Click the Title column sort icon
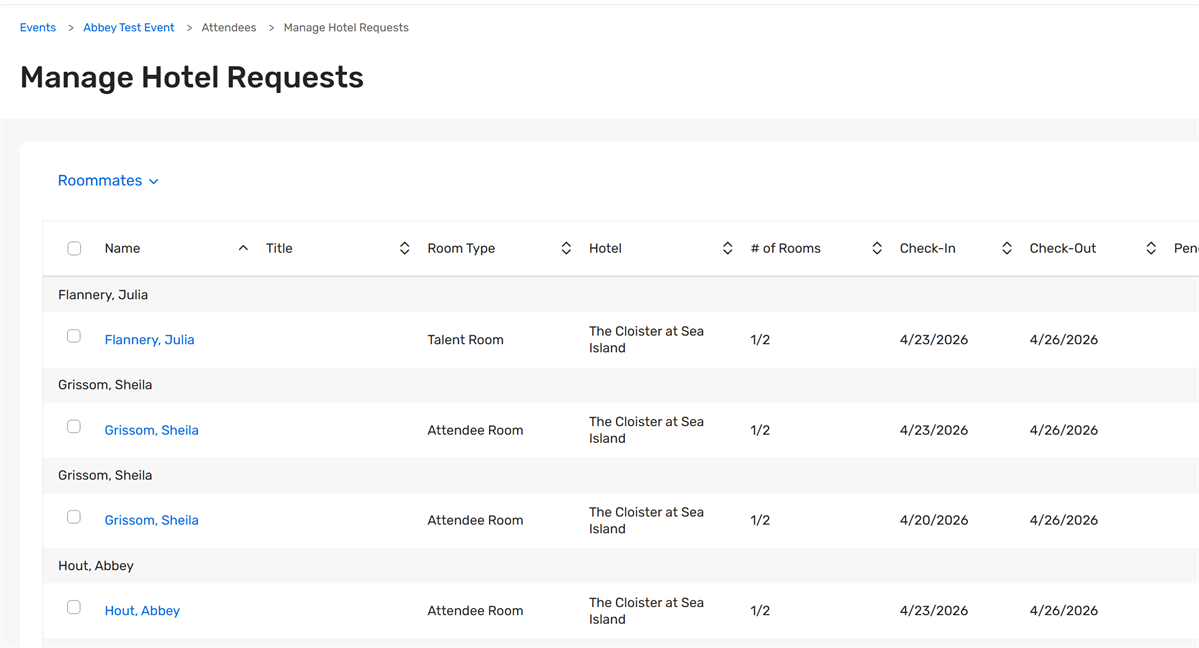This screenshot has width=1199, height=648. coord(404,248)
